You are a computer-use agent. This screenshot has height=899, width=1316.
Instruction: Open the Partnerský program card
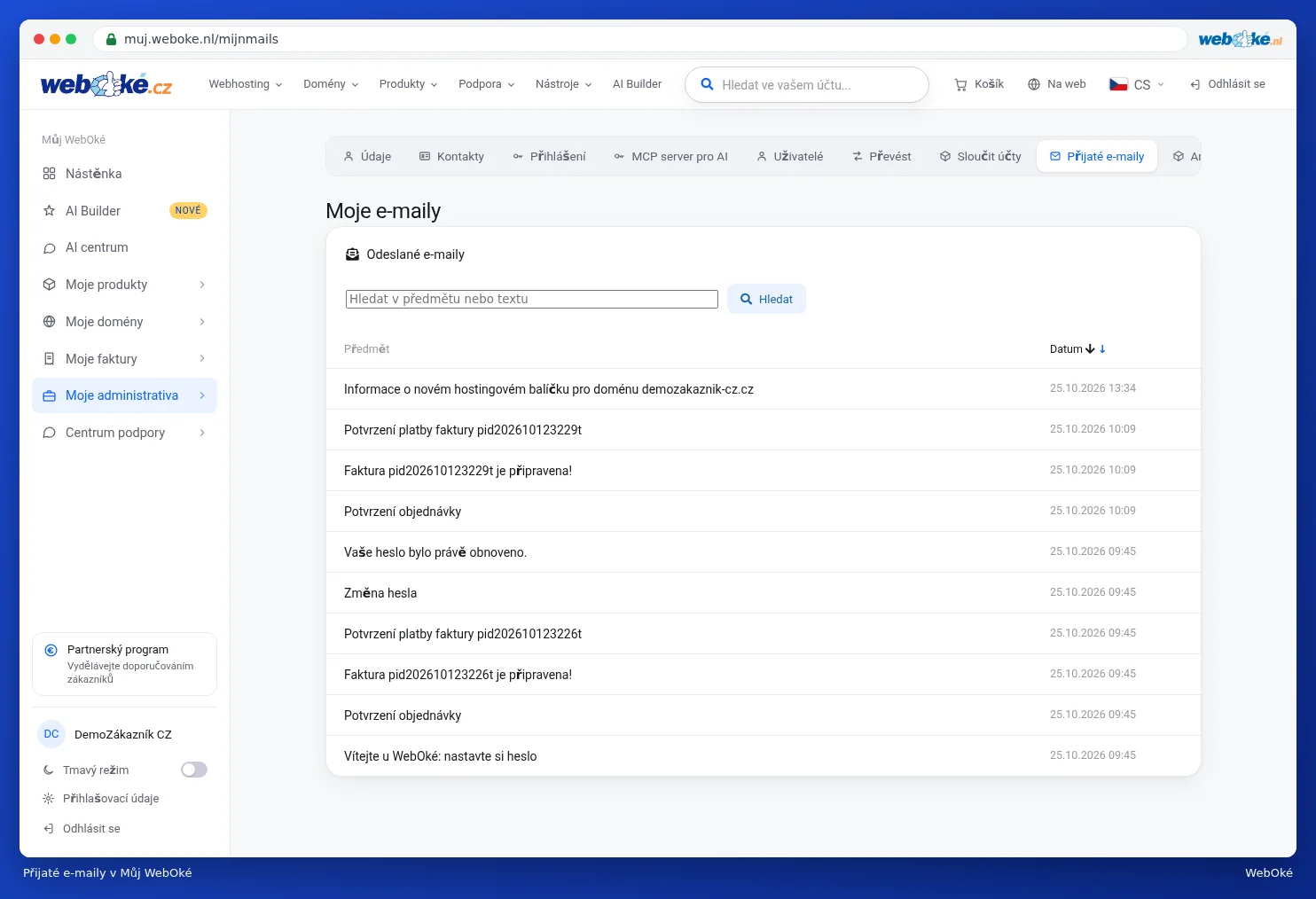point(124,664)
